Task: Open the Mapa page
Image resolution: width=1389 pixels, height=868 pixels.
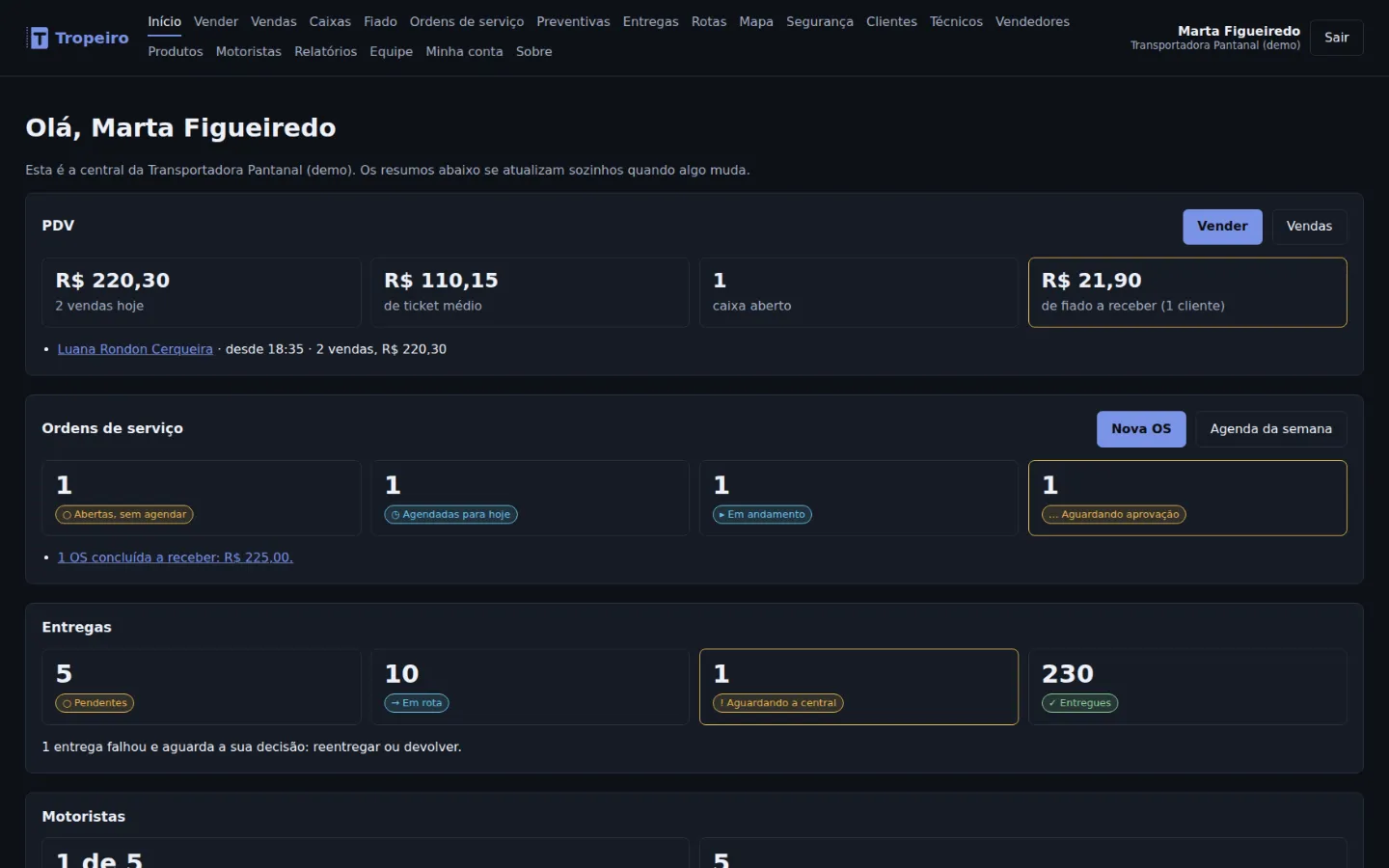Action: coord(756,21)
